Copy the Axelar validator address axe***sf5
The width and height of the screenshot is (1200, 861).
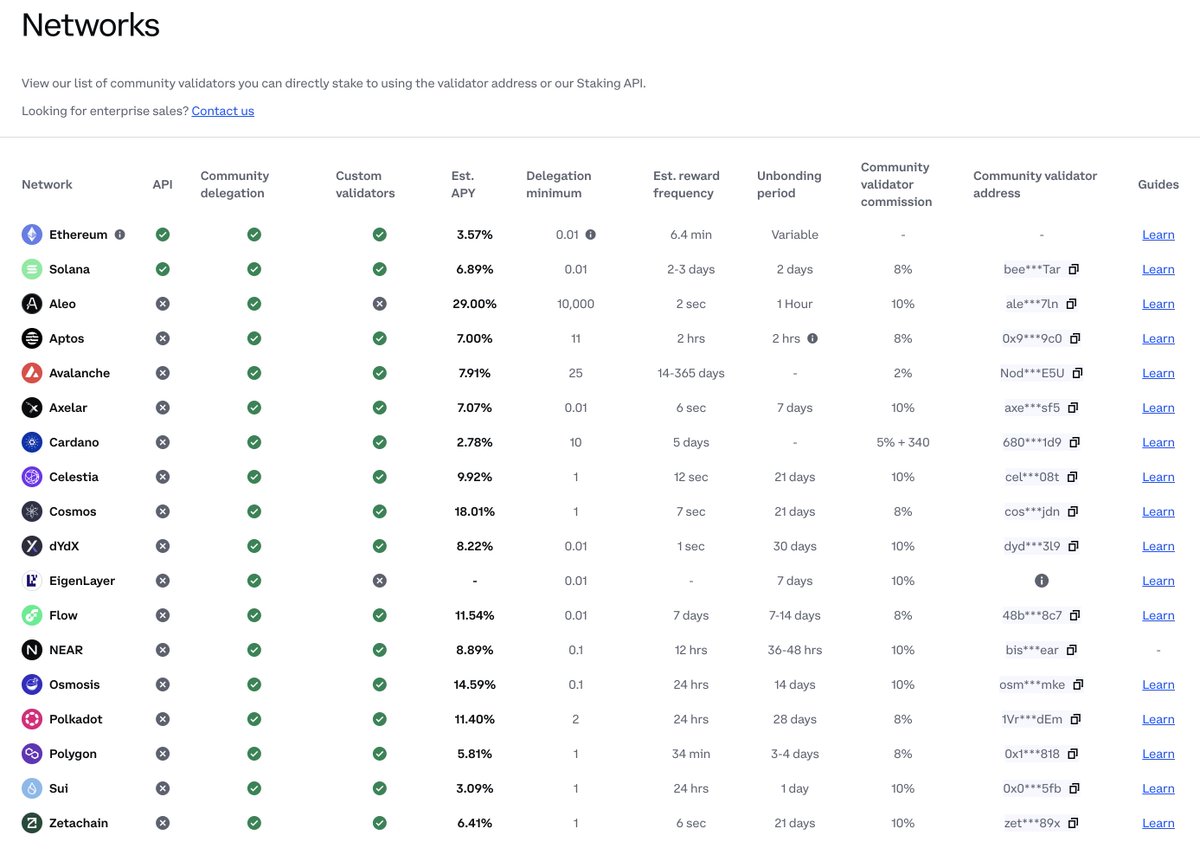click(1072, 408)
